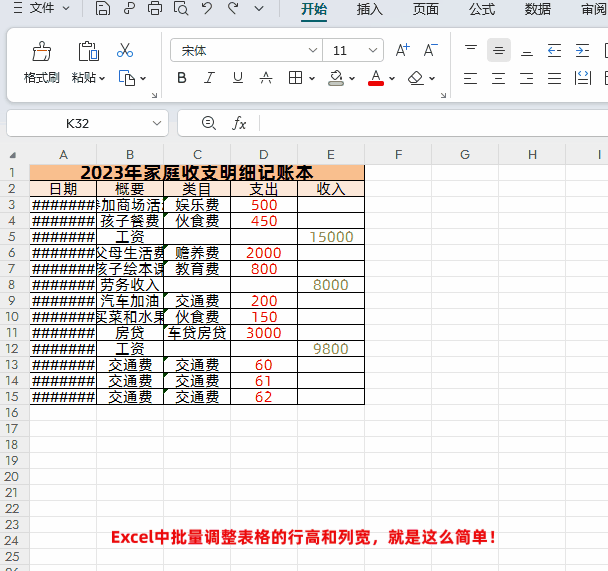Open Insert Function fx
Screen dimensions: 608x571
pyautogui.click(x=239, y=124)
